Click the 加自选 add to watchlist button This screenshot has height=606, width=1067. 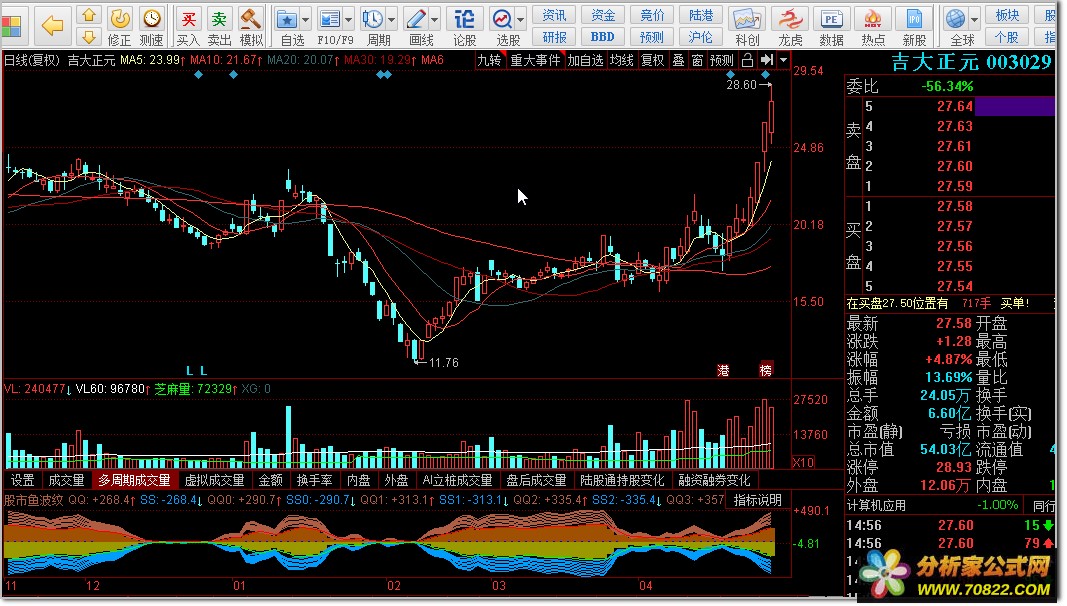(x=585, y=61)
